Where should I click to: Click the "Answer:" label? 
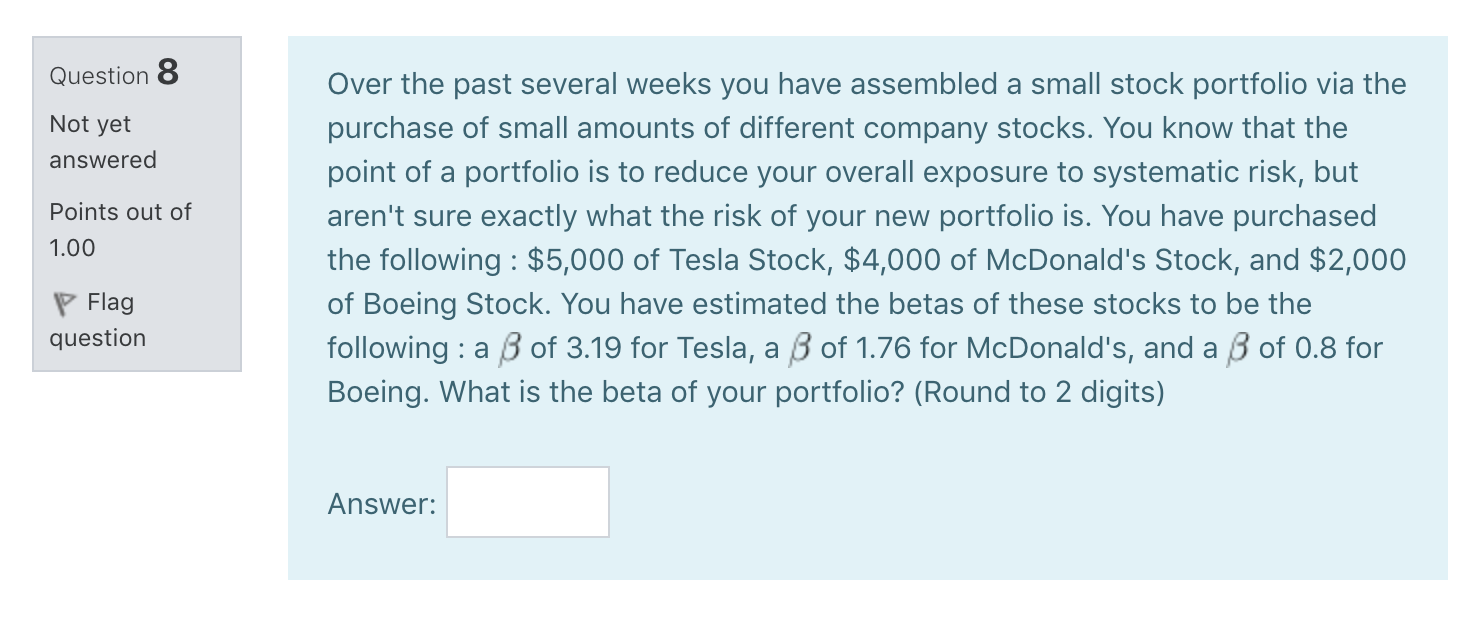pyautogui.click(x=381, y=504)
